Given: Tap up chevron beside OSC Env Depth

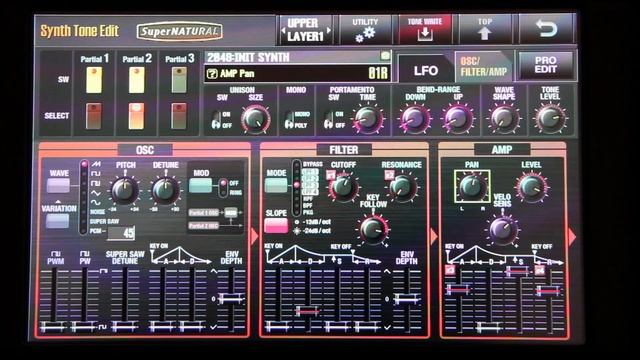Looking at the screenshot, I should pos(214,271).
